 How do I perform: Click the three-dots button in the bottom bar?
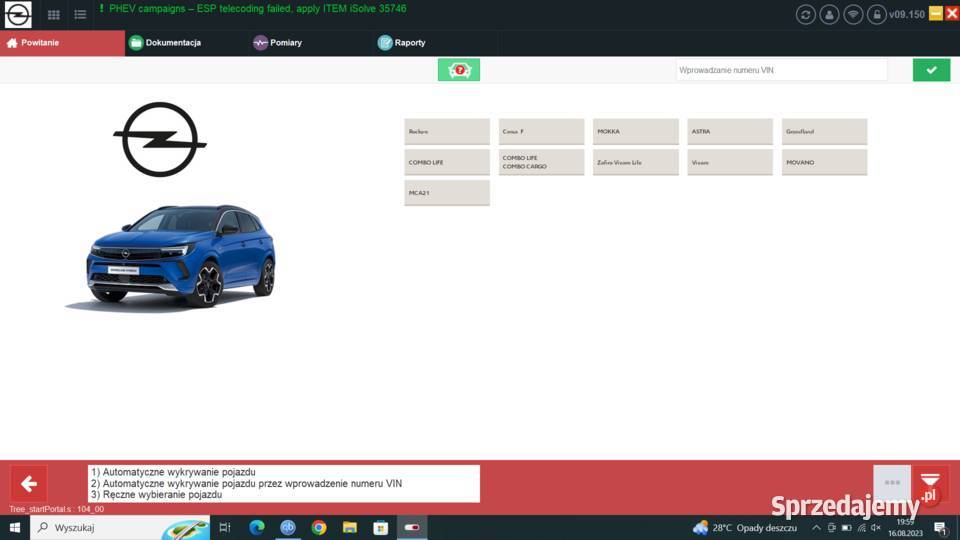(892, 483)
